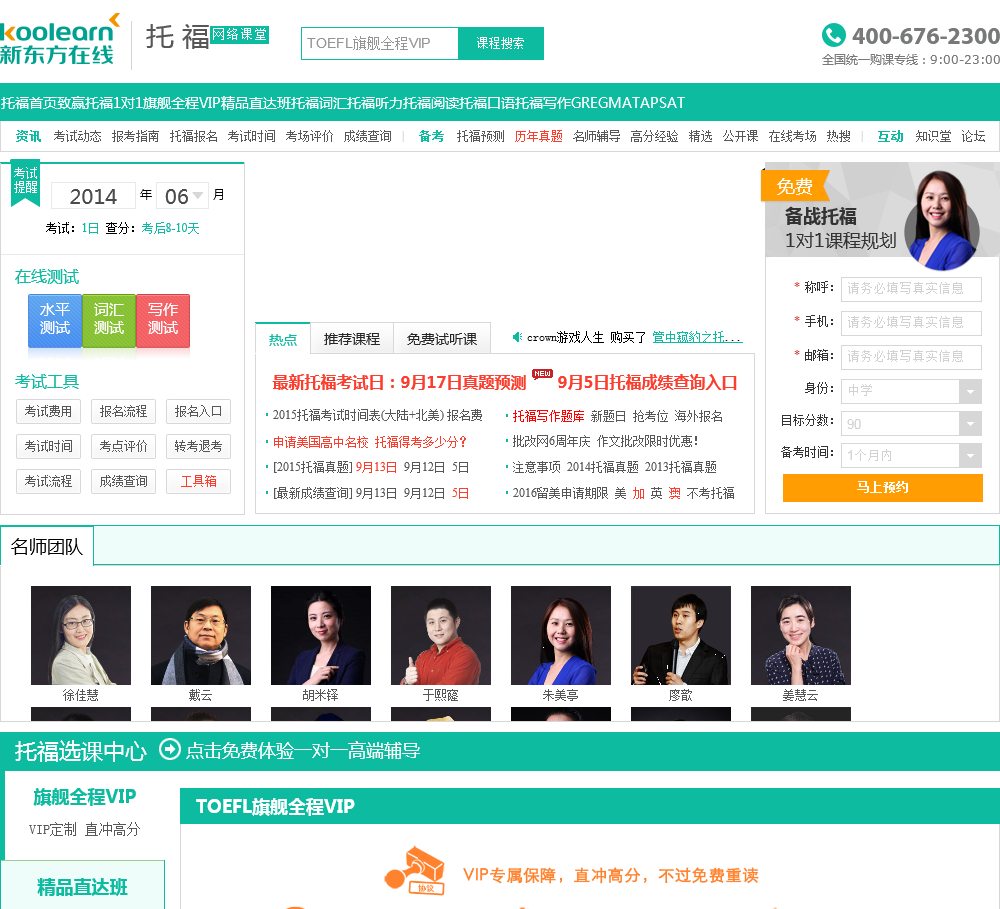
Task: Click the circled arrow icon before 点击免费体验
Action: (x=170, y=750)
